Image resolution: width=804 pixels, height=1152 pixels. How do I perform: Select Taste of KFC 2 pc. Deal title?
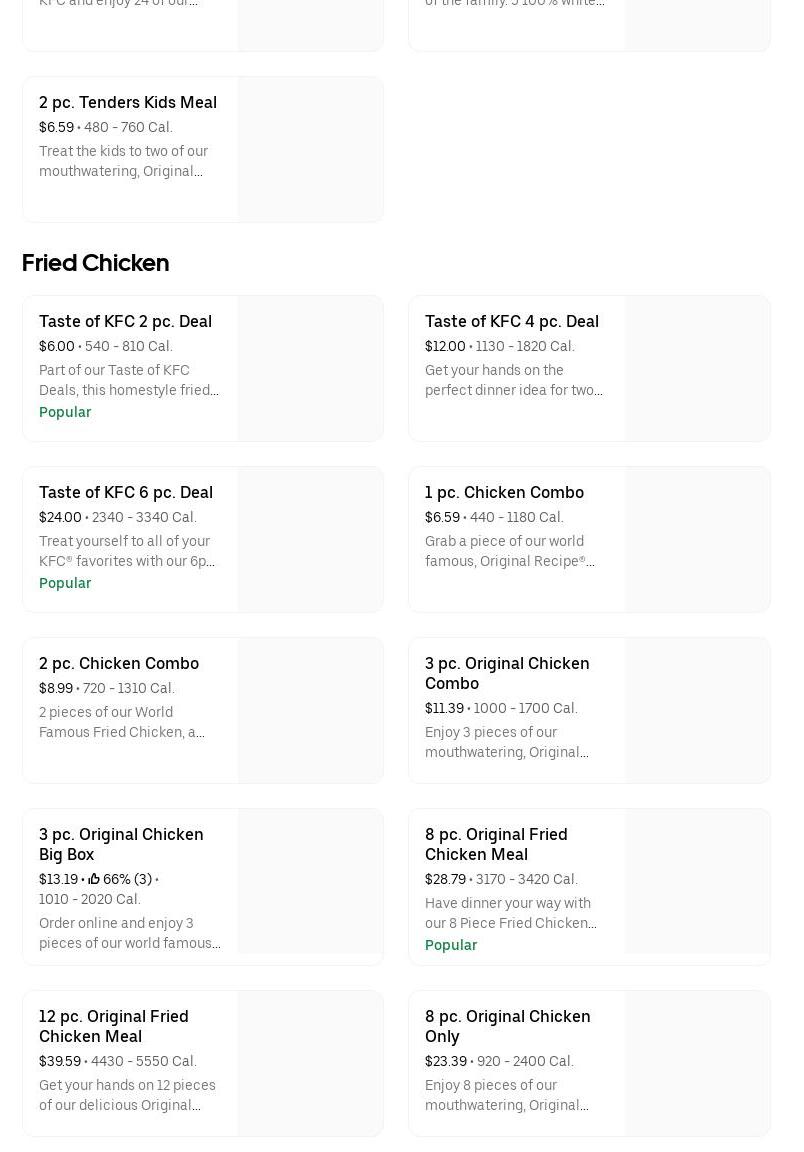[x=125, y=321]
